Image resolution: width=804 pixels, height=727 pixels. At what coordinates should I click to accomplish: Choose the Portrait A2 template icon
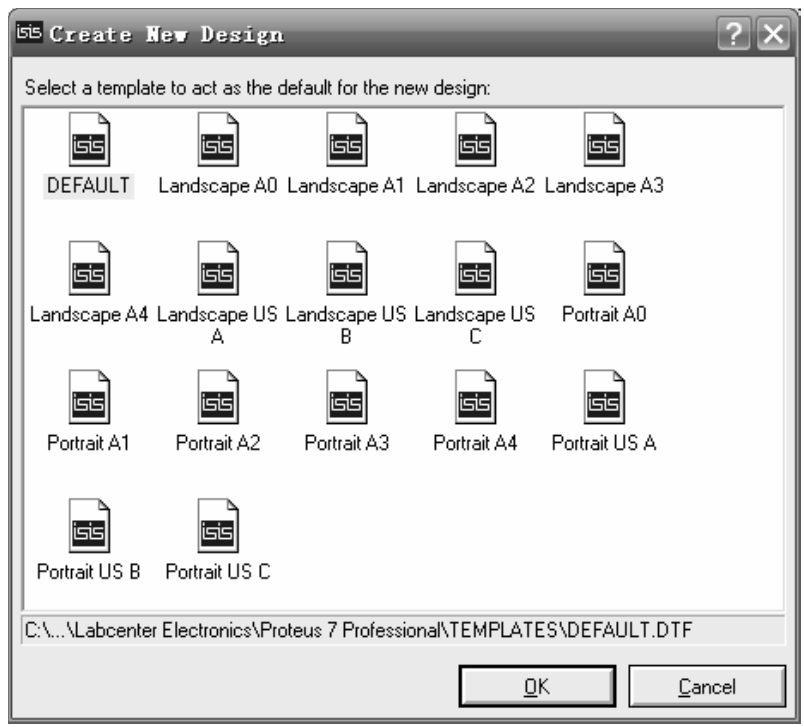coord(218,397)
